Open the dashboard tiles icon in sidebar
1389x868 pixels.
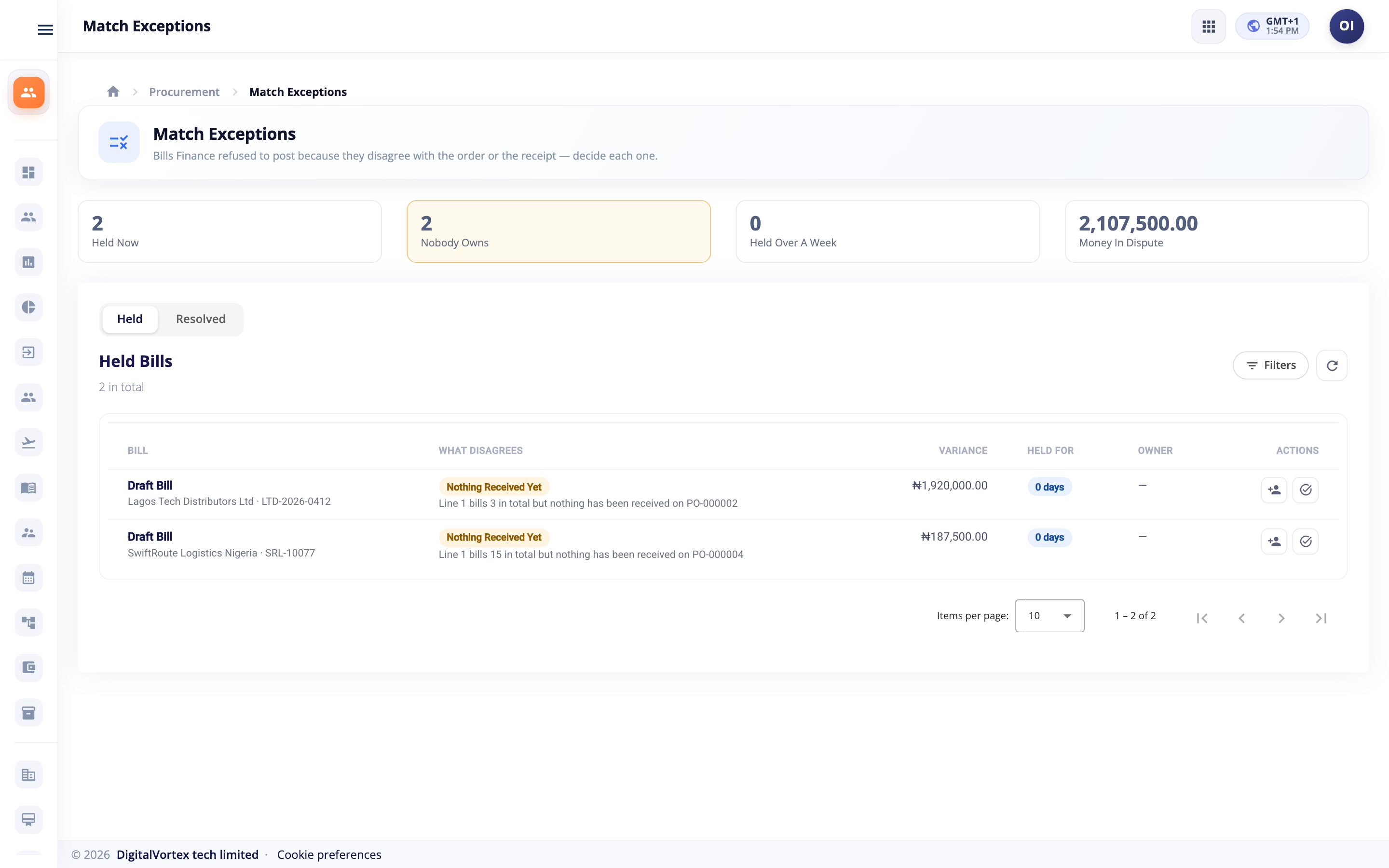coord(29,172)
